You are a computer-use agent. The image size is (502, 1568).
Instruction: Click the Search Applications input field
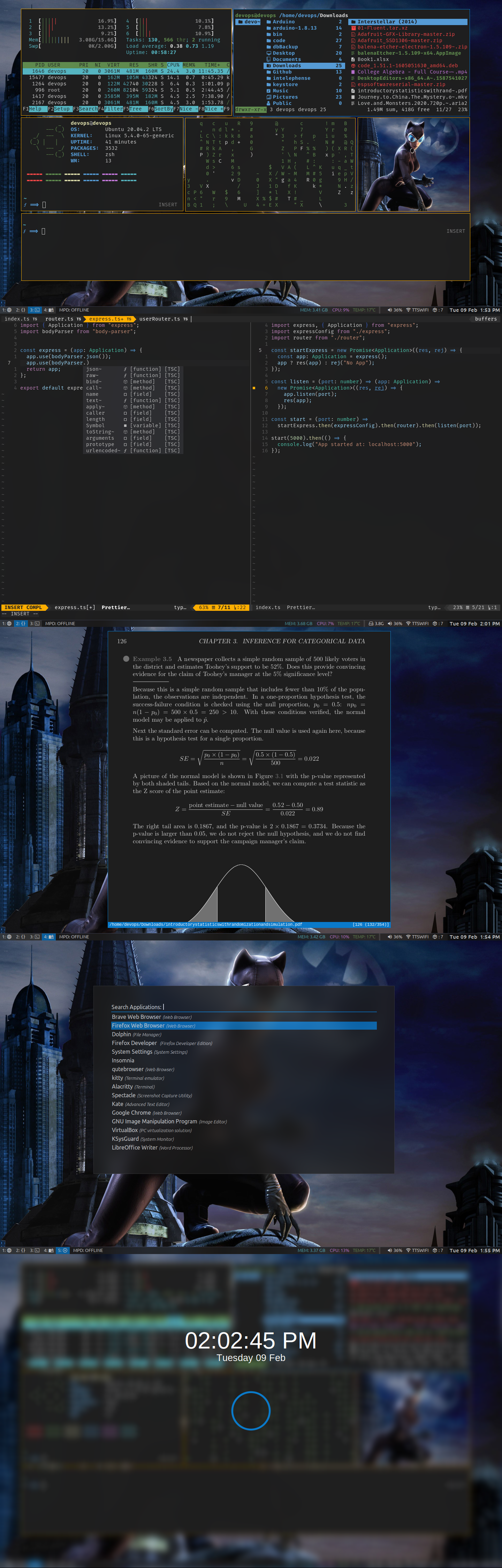pos(244,1007)
